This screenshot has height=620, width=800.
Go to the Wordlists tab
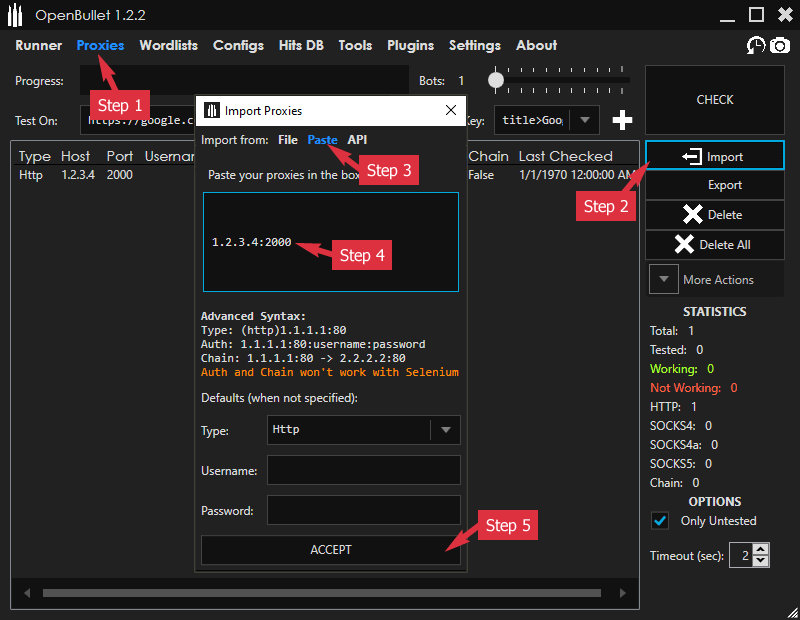168,45
